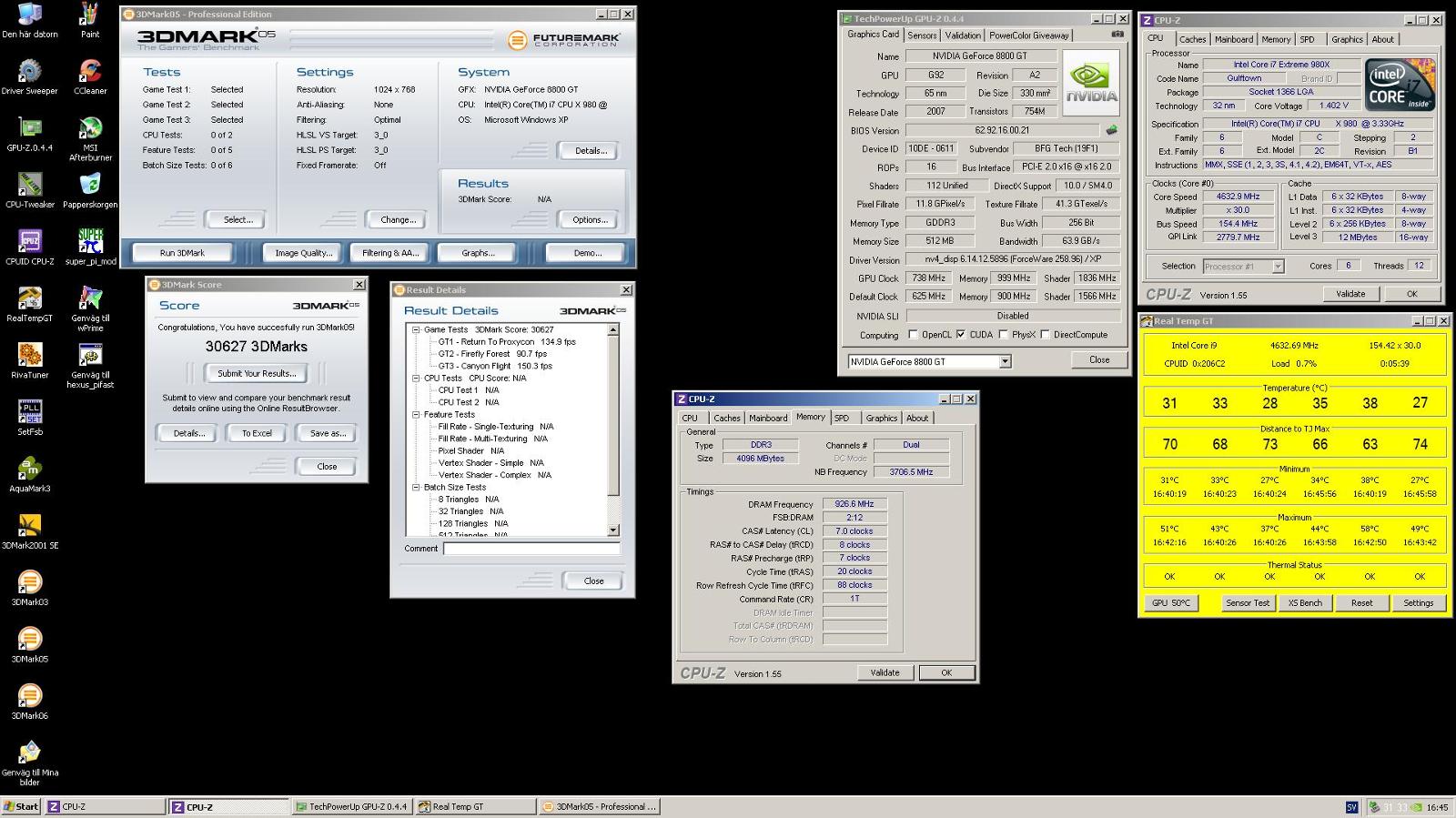The width and height of the screenshot is (1456, 818).
Task: Click the SV language indicator in tray
Action: coord(1351,808)
